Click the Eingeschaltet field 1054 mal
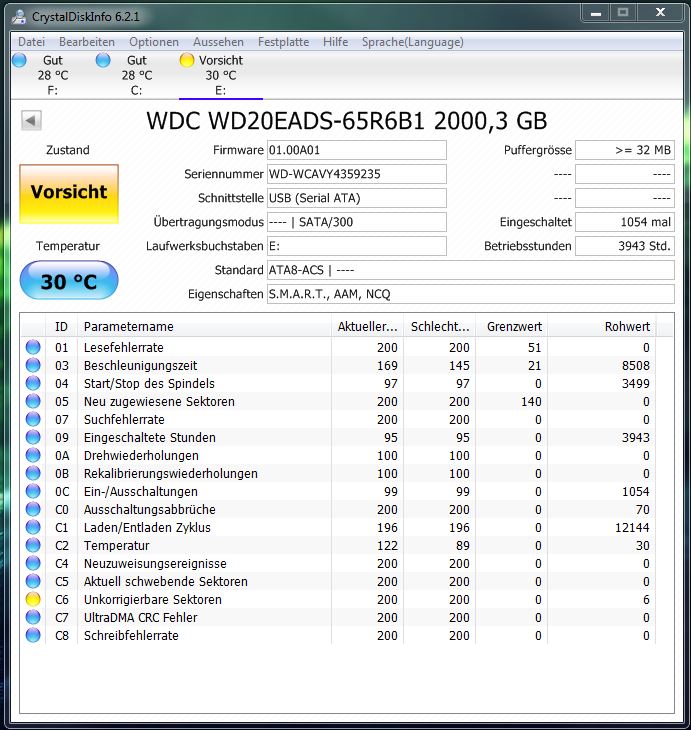691x730 pixels. click(x=625, y=222)
